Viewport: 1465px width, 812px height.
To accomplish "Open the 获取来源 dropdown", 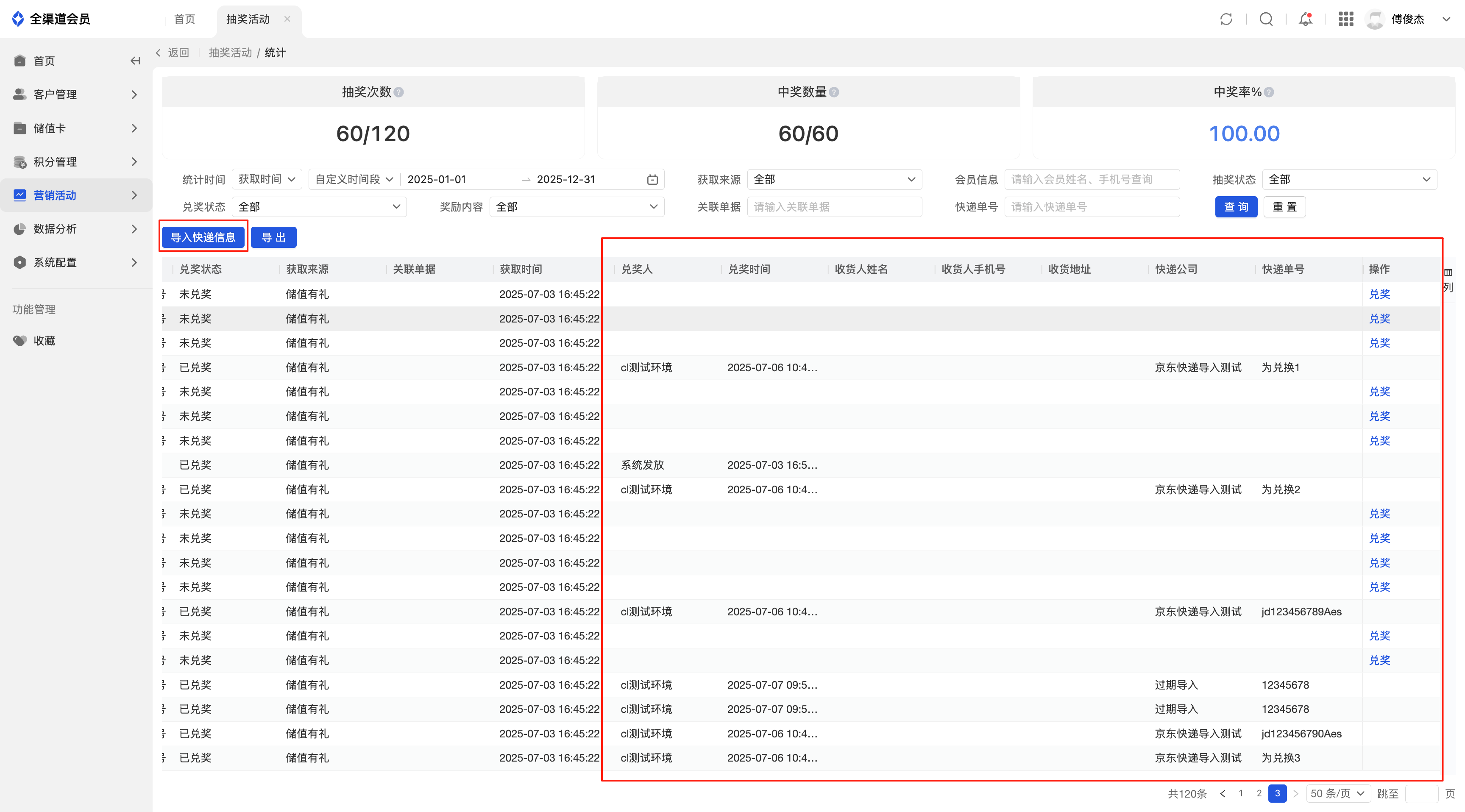I will coord(834,180).
